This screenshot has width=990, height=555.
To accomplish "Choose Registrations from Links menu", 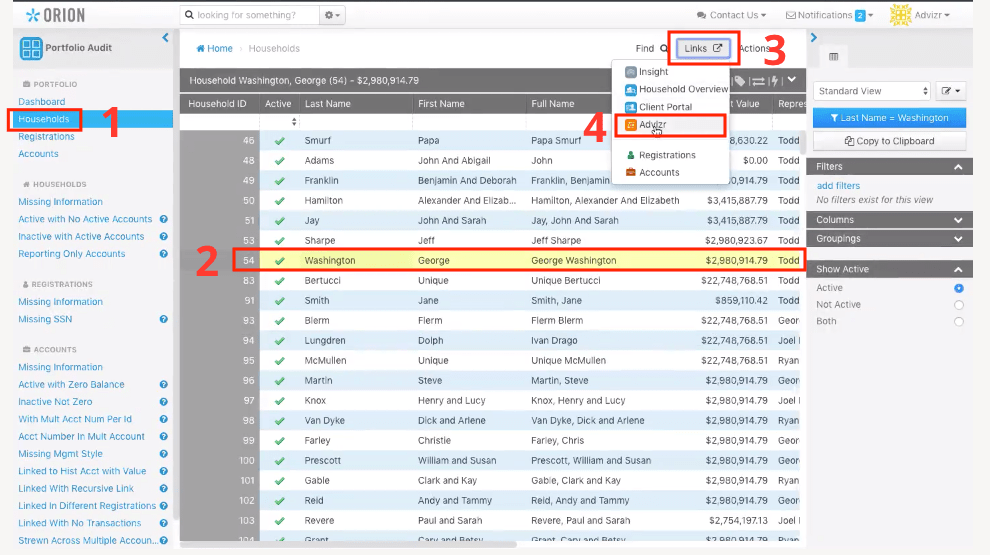I will tap(660, 155).
